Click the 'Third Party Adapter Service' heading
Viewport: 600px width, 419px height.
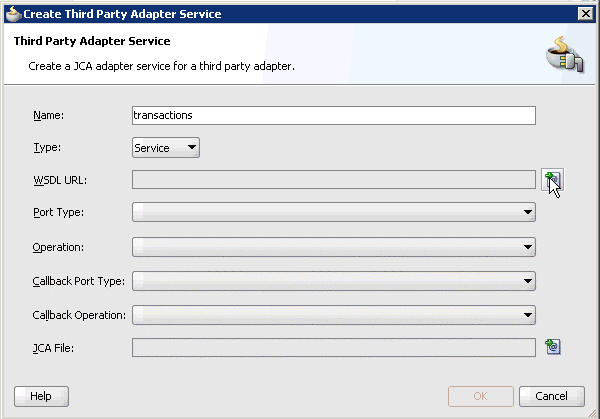(92, 41)
